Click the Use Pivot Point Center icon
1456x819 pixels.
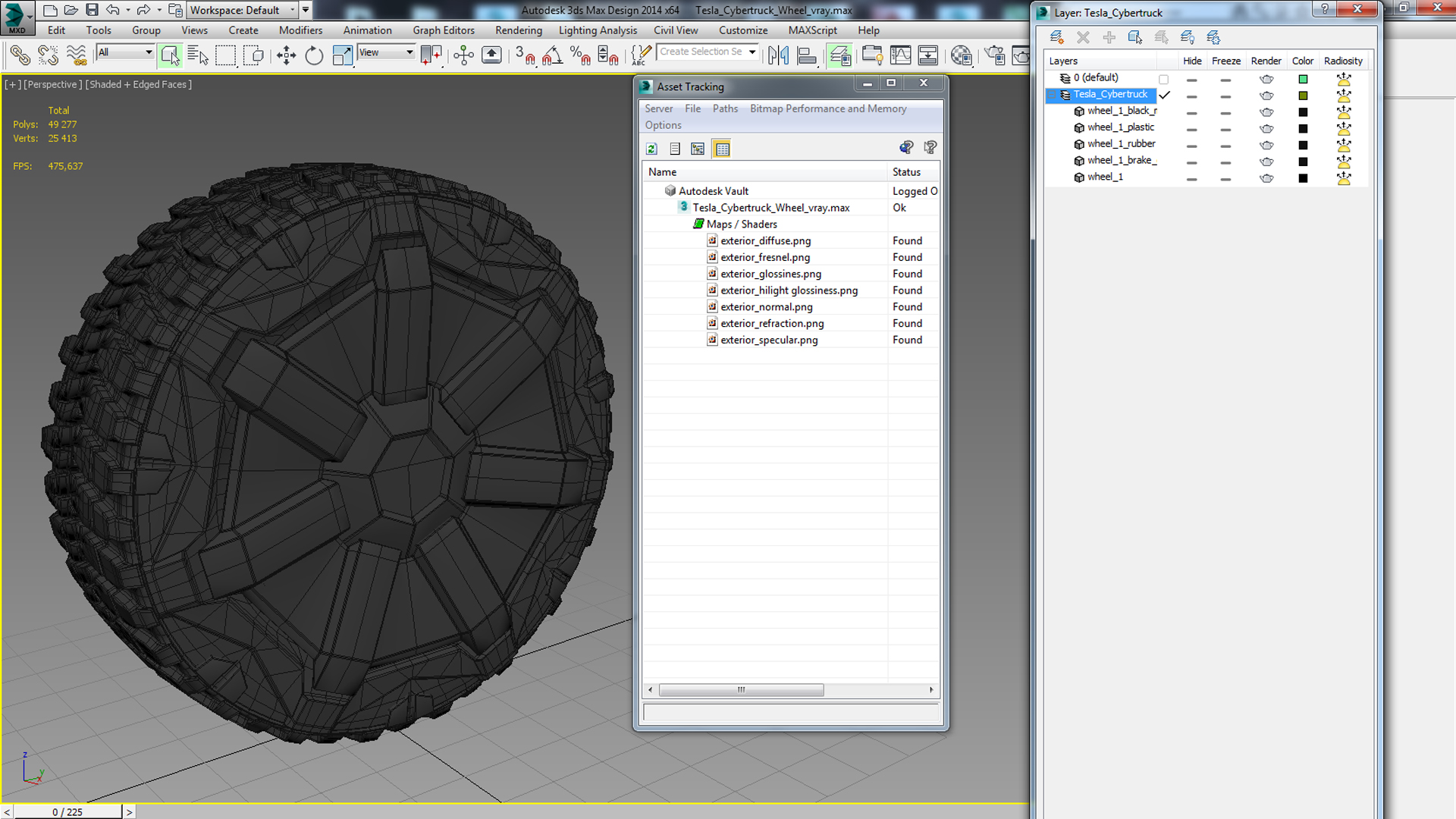coord(431,55)
